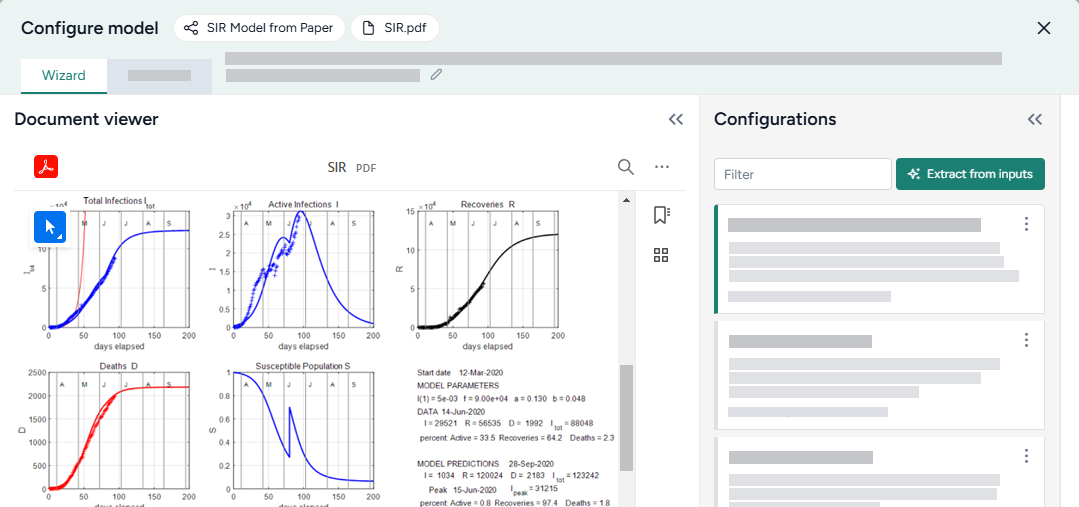Open the PDF viewer more options menu
1079x507 pixels.
(661, 167)
